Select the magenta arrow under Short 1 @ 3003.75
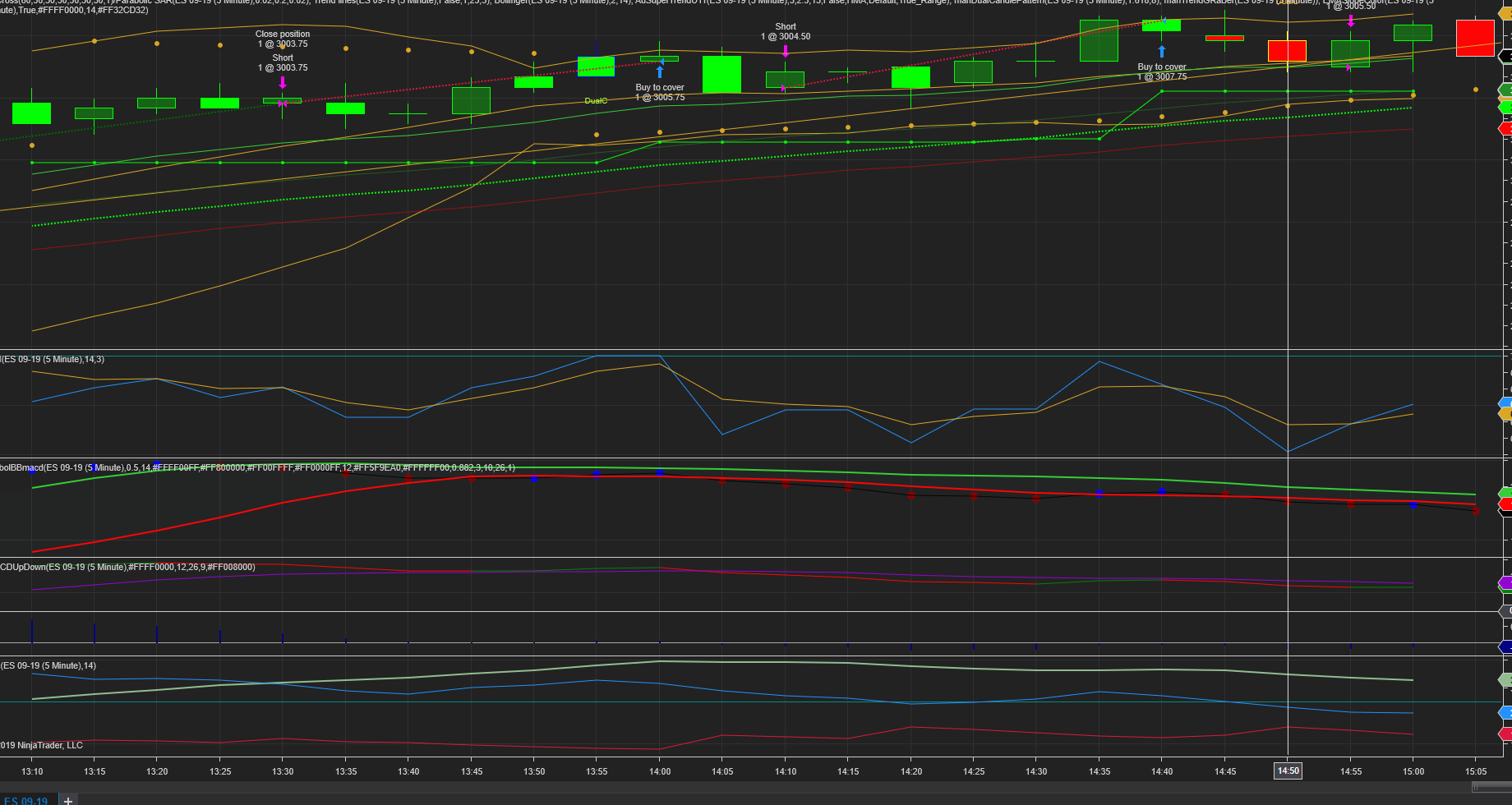The image size is (1512, 805). (283, 82)
